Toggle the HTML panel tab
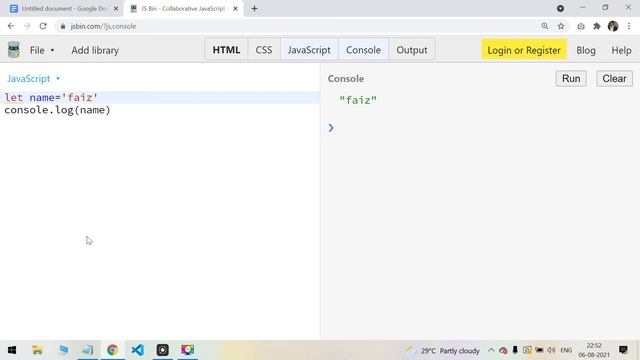This screenshot has height=360, width=640. click(226, 50)
